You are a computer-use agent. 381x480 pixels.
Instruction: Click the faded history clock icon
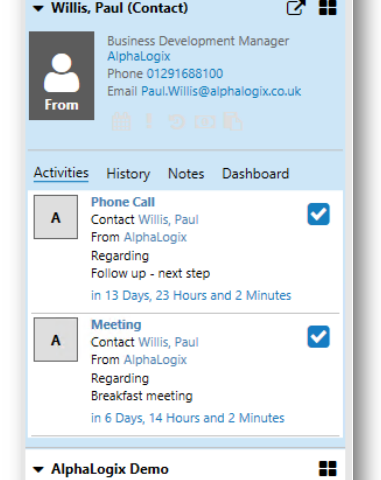tap(177, 122)
